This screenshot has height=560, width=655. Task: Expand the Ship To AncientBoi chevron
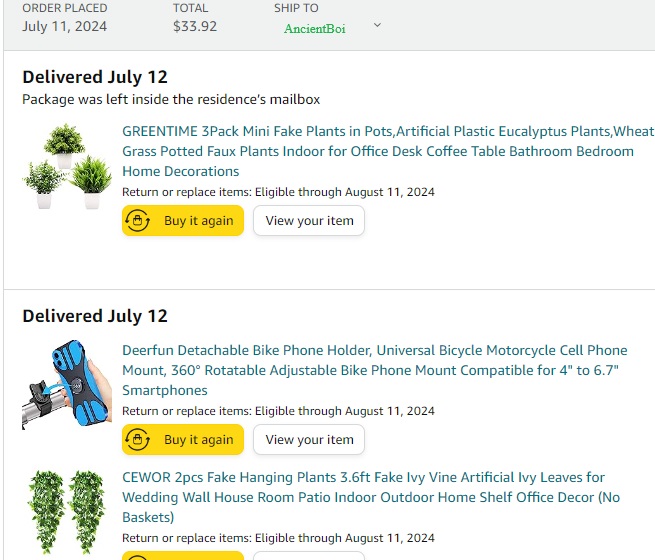[x=377, y=25]
